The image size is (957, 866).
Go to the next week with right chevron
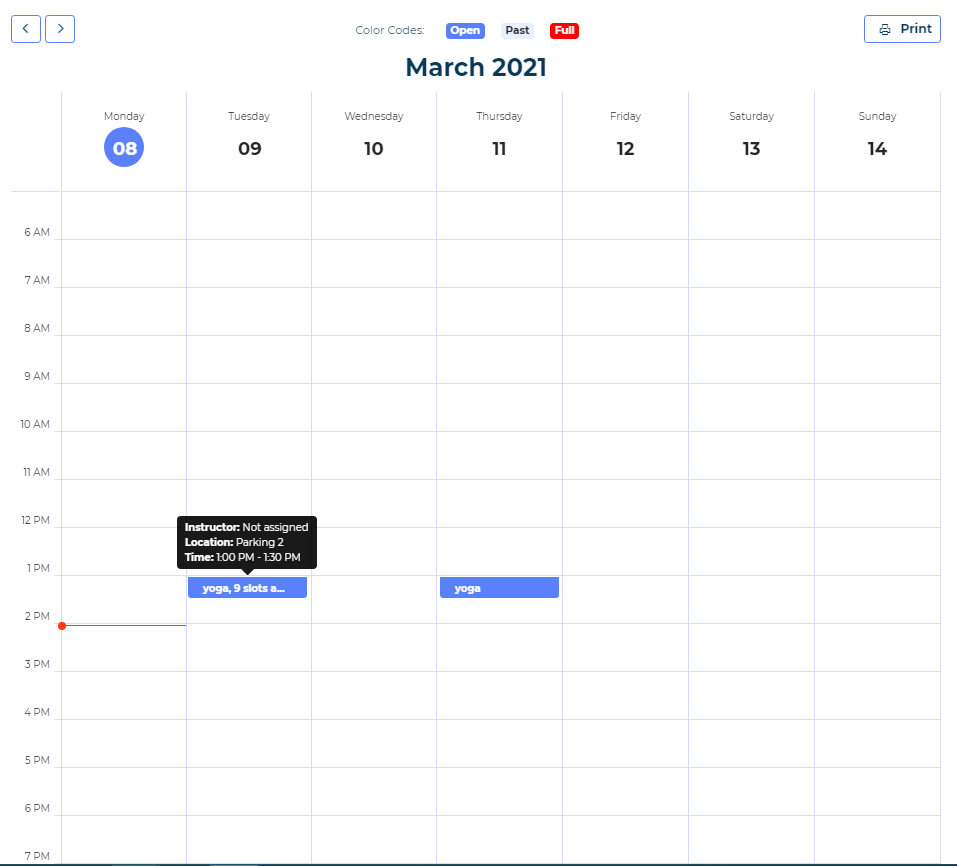[x=60, y=29]
